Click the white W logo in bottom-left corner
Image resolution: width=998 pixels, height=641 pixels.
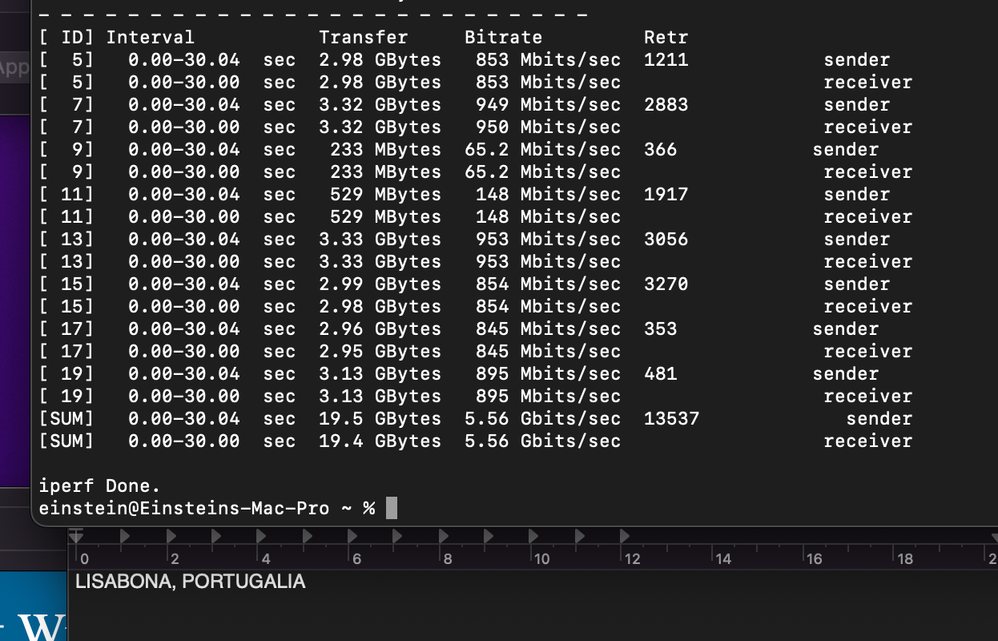click(x=40, y=625)
